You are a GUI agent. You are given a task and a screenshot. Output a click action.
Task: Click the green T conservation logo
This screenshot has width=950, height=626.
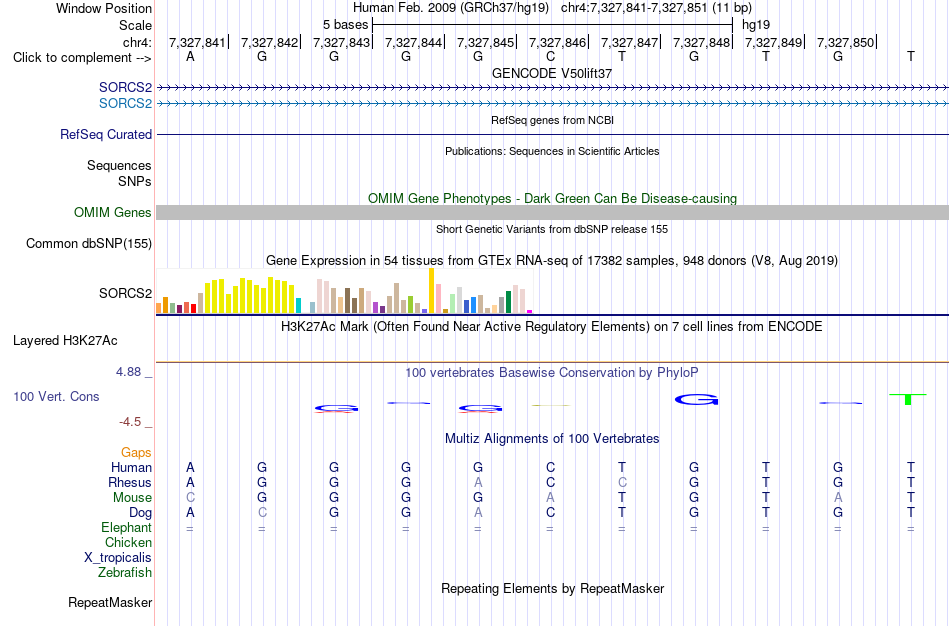[908, 399]
